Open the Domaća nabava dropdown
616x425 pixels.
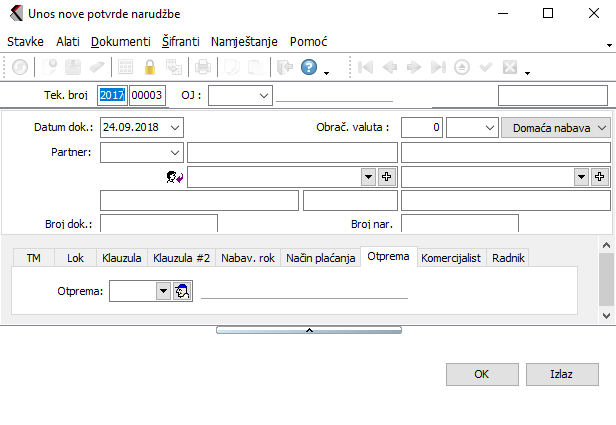click(x=601, y=128)
